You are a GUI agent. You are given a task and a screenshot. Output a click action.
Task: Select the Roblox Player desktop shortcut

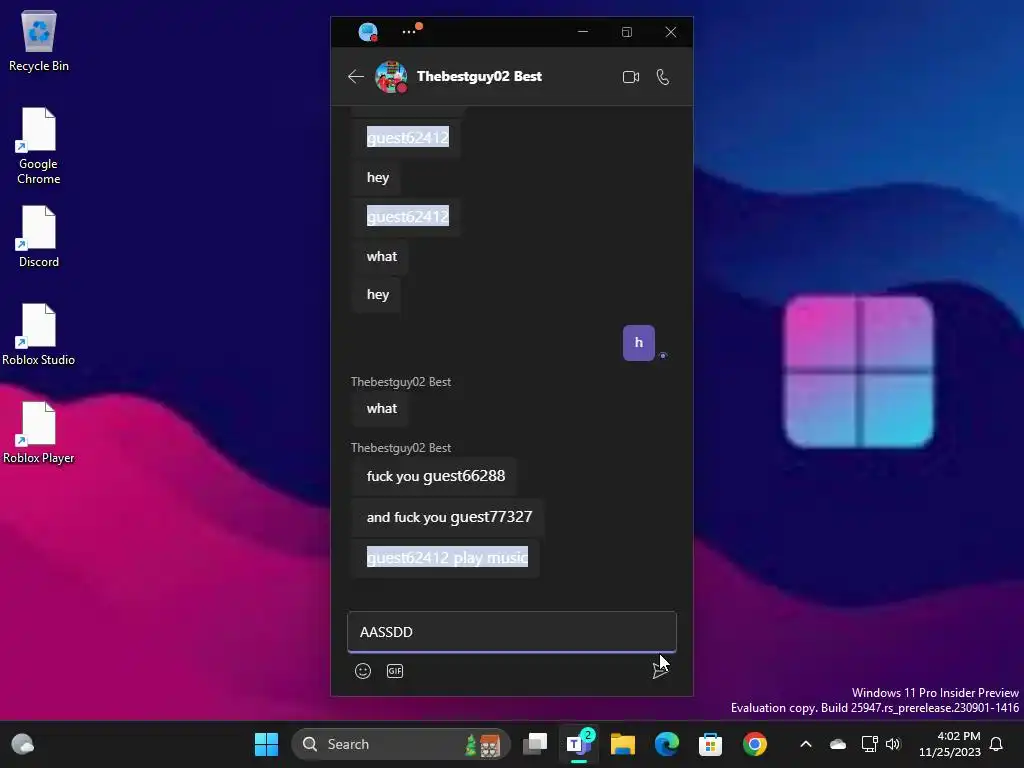(39, 432)
